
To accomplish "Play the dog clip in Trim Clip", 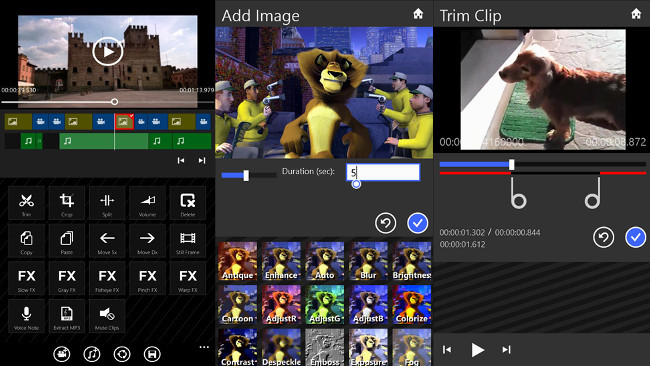I will [477, 350].
